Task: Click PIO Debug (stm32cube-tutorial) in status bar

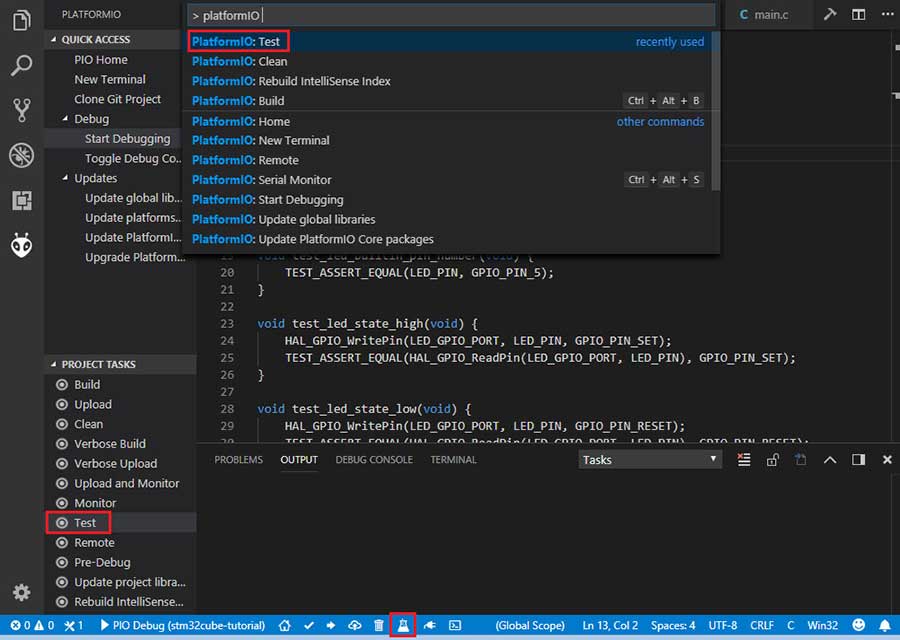Action: click(183, 625)
